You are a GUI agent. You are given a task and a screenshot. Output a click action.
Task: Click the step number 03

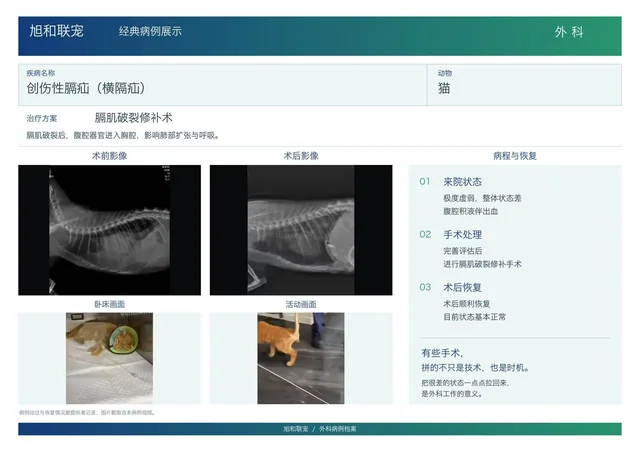pyautogui.click(x=425, y=287)
